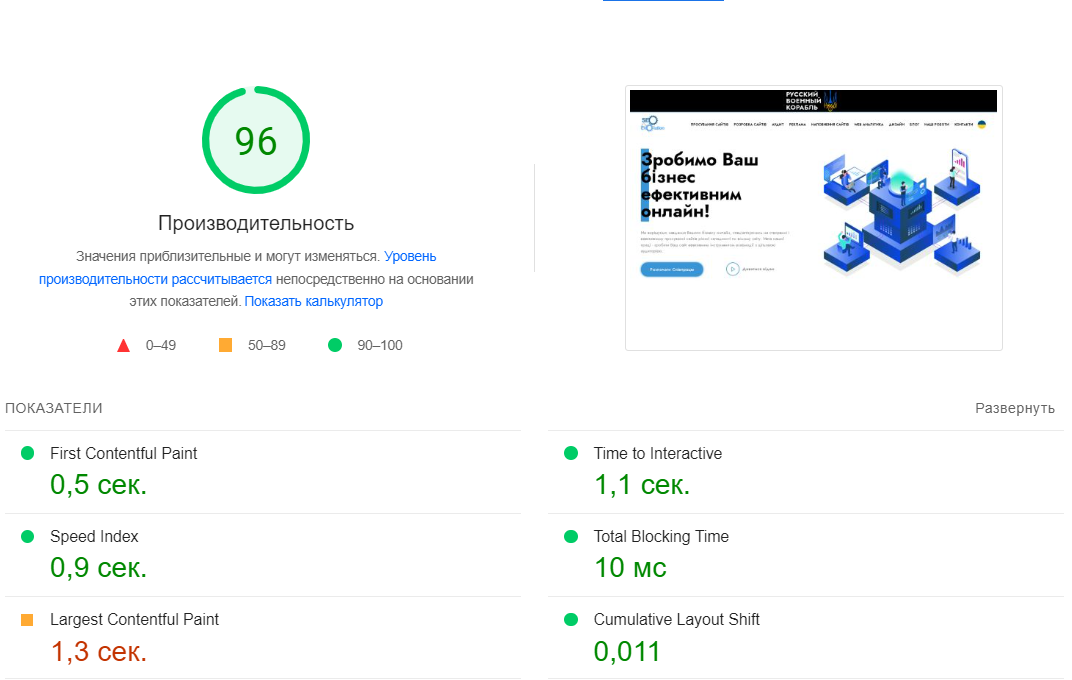The image size is (1072, 680).
Task: Expand metric details with Развернуть
Action: [x=1015, y=408]
